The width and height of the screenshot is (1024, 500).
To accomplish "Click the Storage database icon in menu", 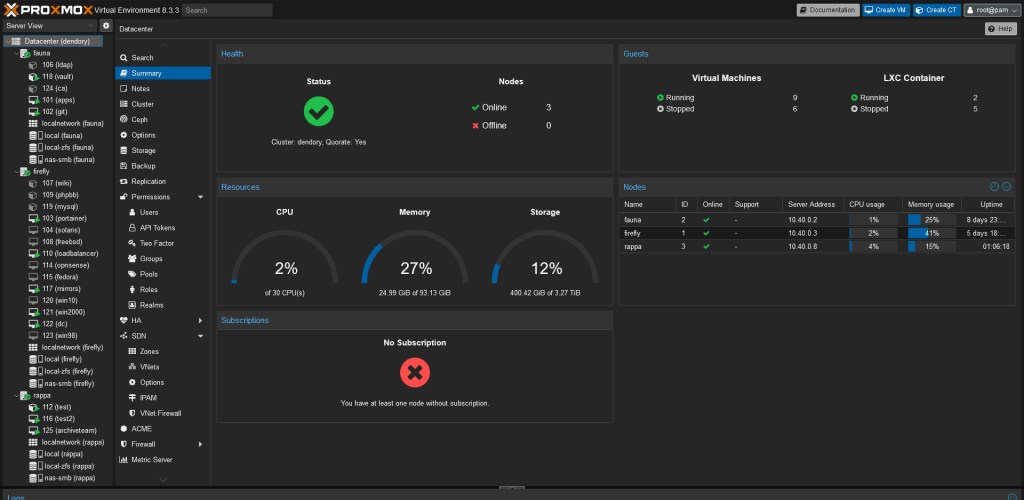I will pyautogui.click(x=124, y=150).
